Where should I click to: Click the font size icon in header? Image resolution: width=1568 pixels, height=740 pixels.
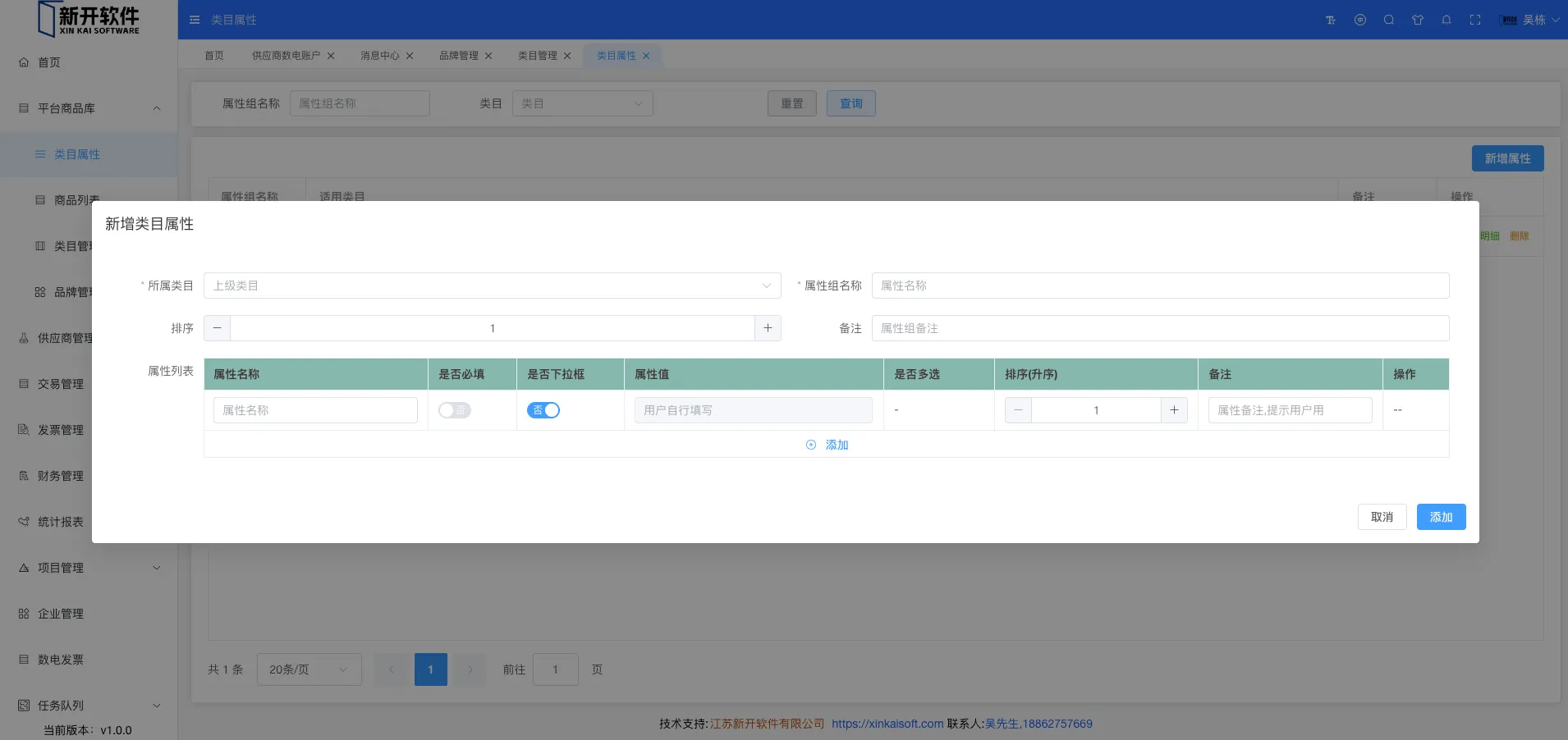coord(1331,20)
